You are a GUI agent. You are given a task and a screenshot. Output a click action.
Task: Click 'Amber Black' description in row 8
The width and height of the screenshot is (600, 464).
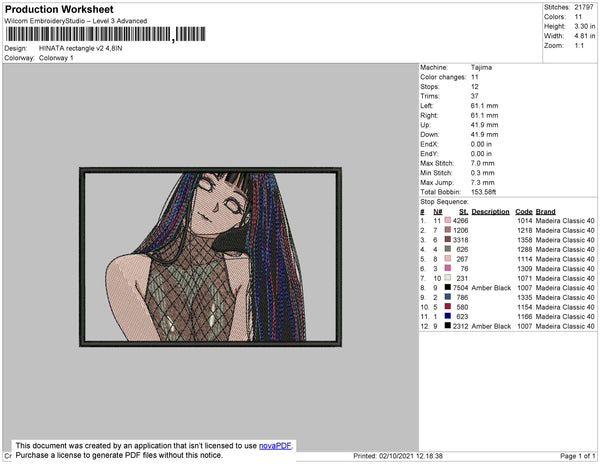[491, 288]
